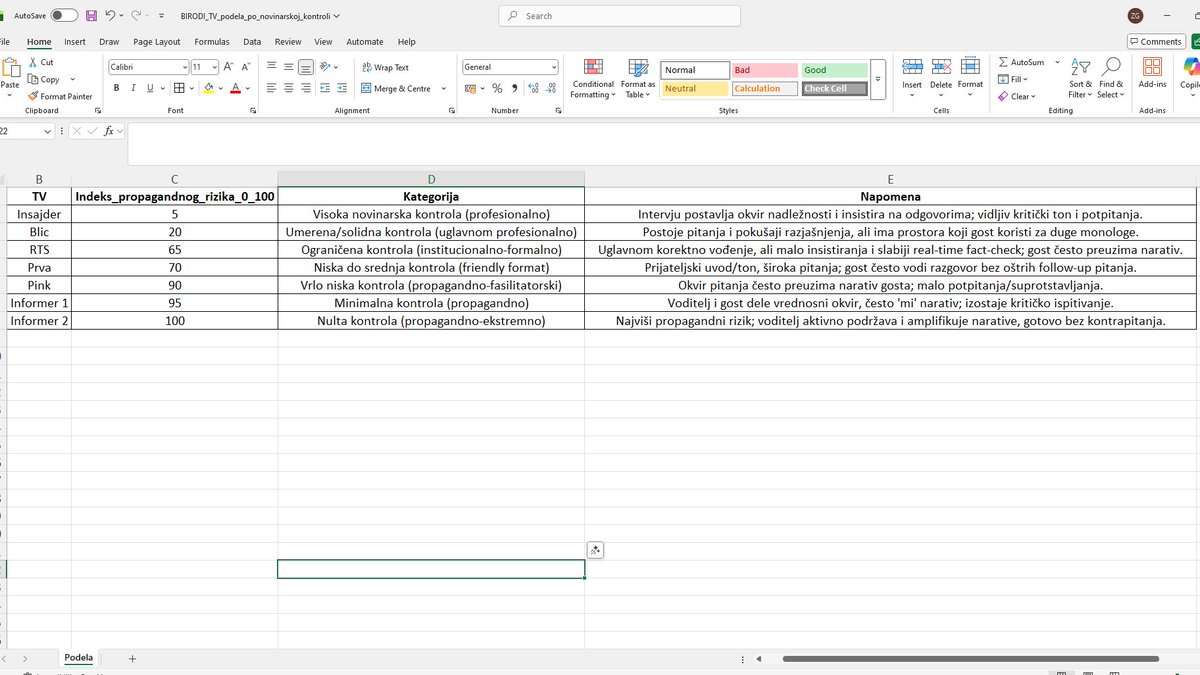
Task: Expand Merge & Centre dropdown arrow
Action: coord(443,88)
